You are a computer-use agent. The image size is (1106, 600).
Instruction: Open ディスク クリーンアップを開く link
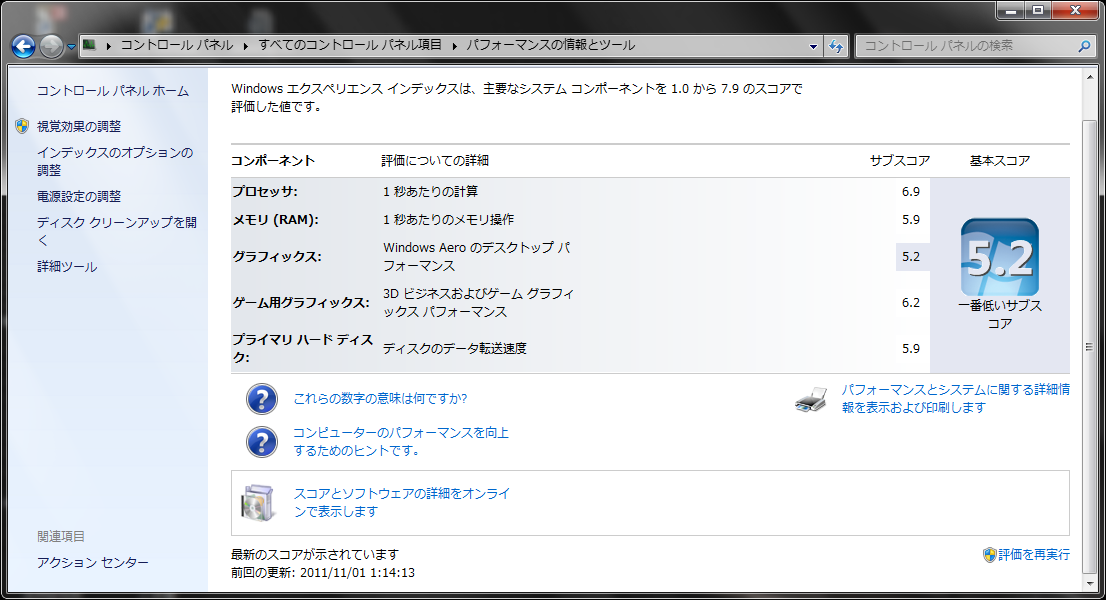pyautogui.click(x=116, y=231)
